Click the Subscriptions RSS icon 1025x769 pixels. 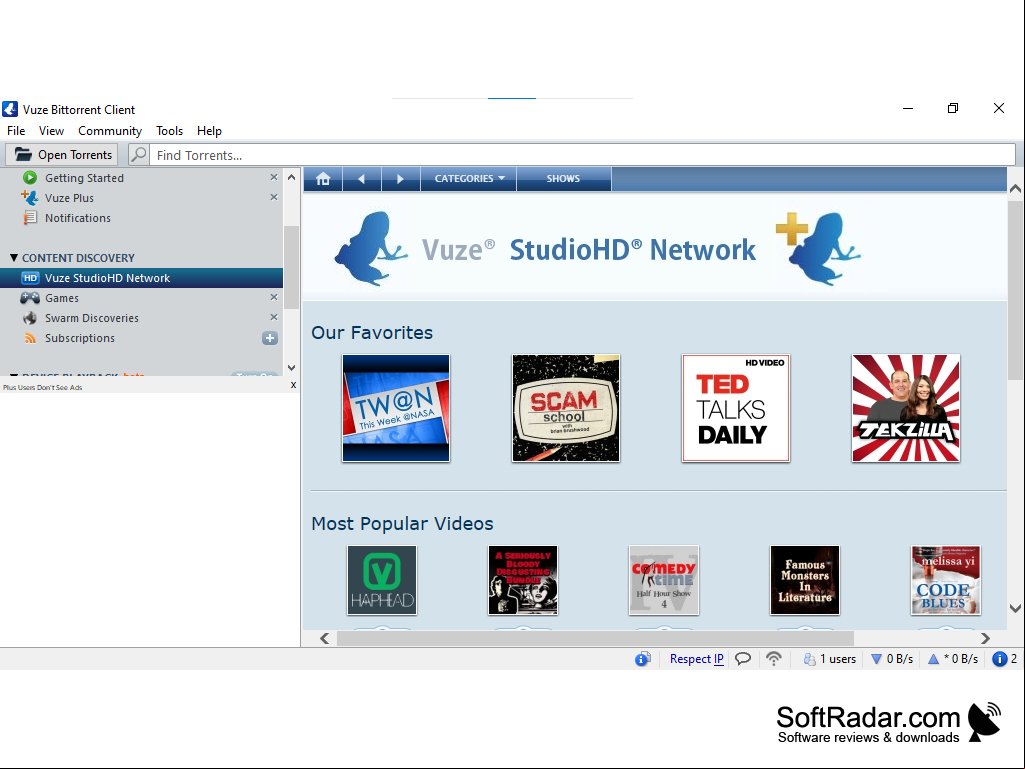coord(30,338)
